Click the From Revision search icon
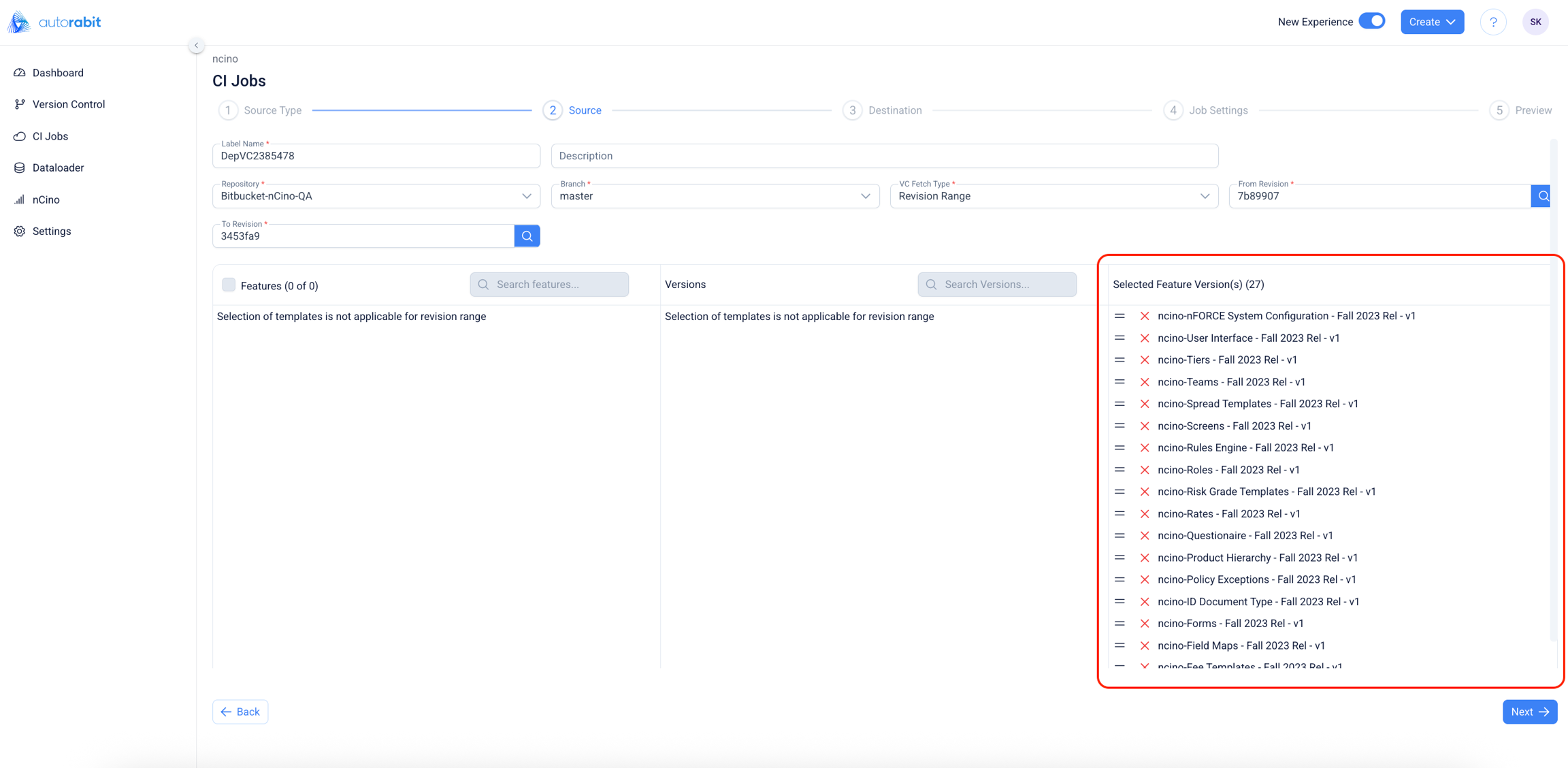This screenshot has height=768, width=1568. click(x=1541, y=196)
